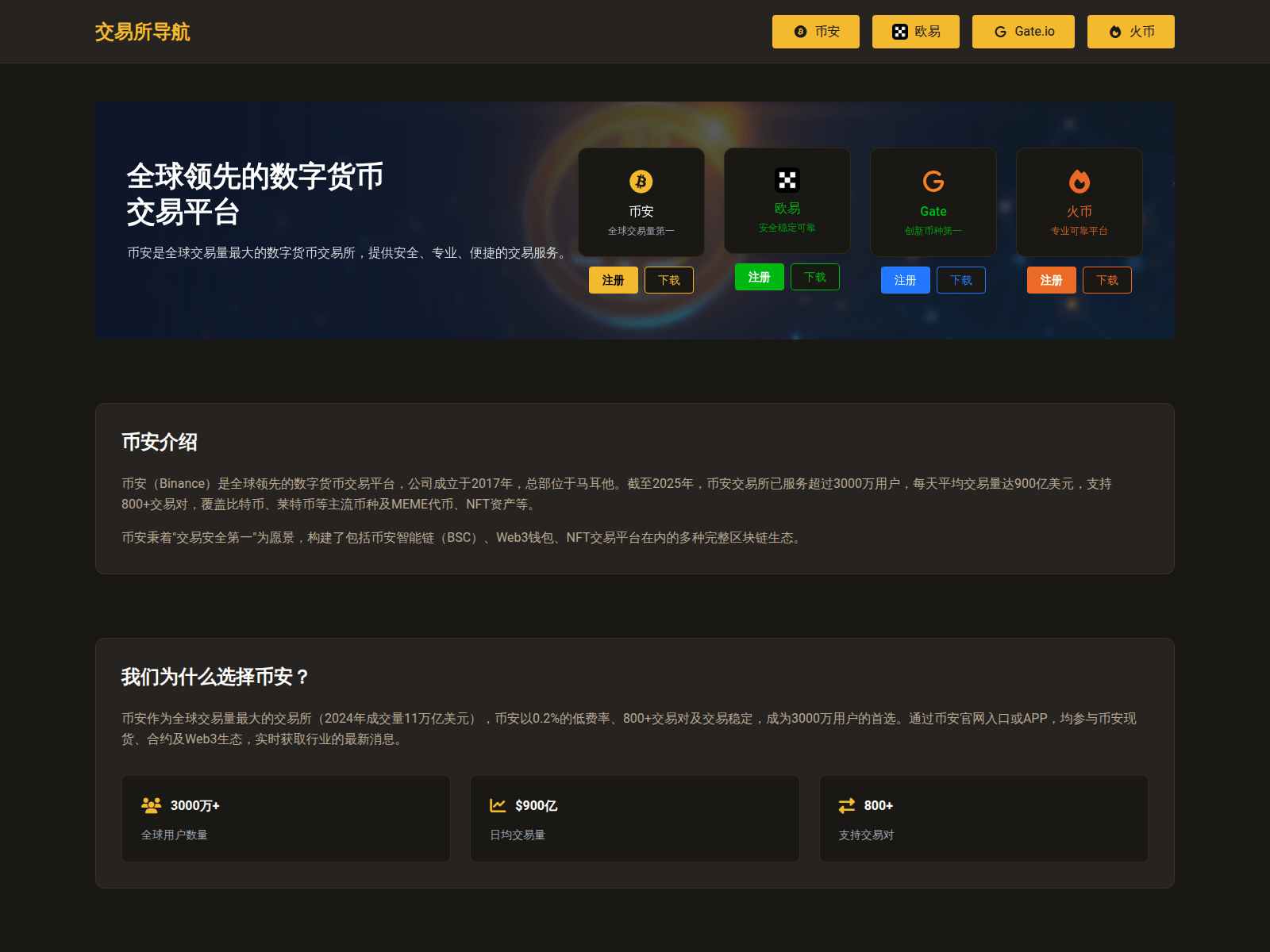The width and height of the screenshot is (1270, 952).
Task: Click the 专业可靠平台 caption on 火币 card
Action: [x=1079, y=231]
